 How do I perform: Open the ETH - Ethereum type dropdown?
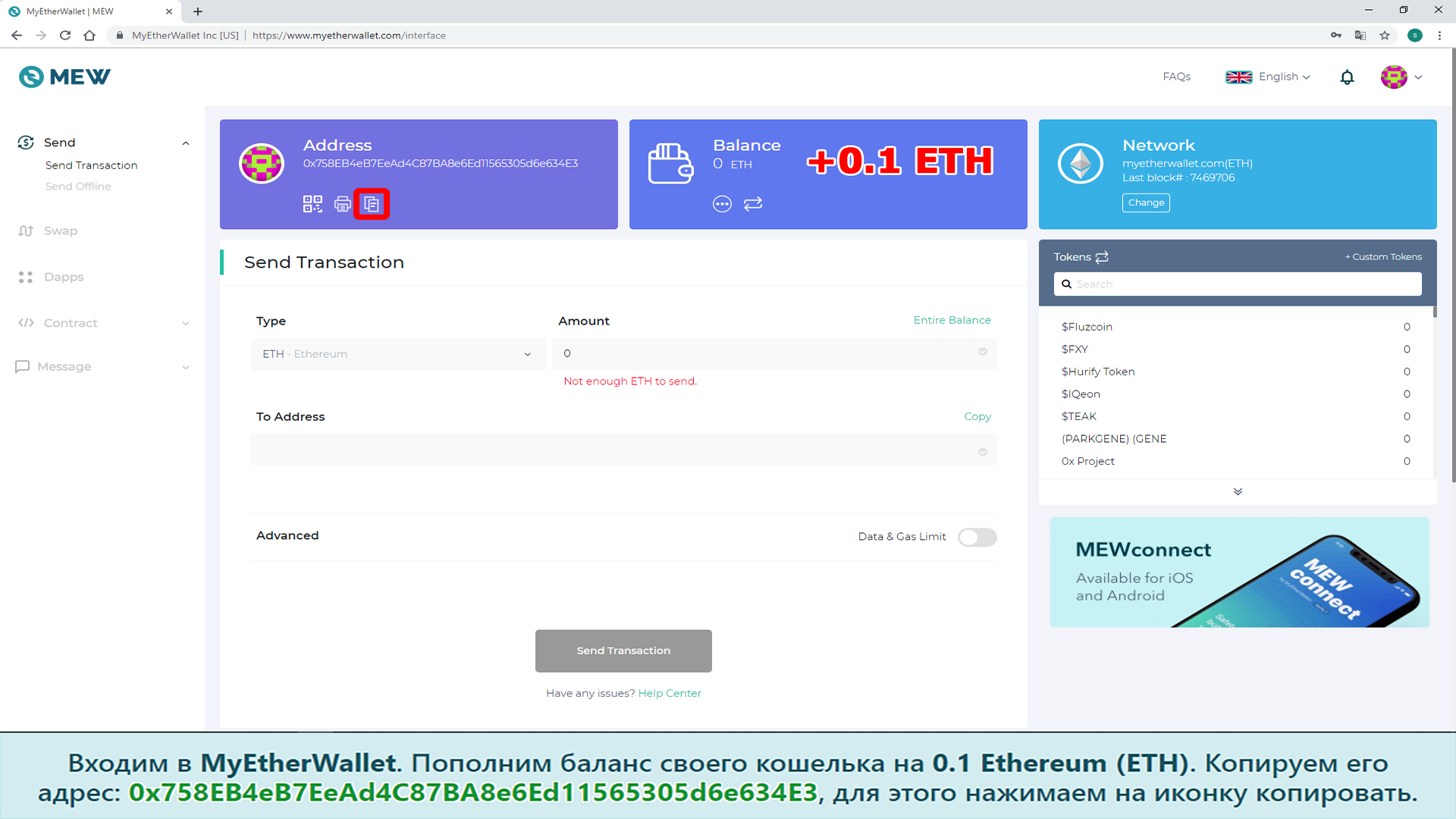[x=397, y=354]
